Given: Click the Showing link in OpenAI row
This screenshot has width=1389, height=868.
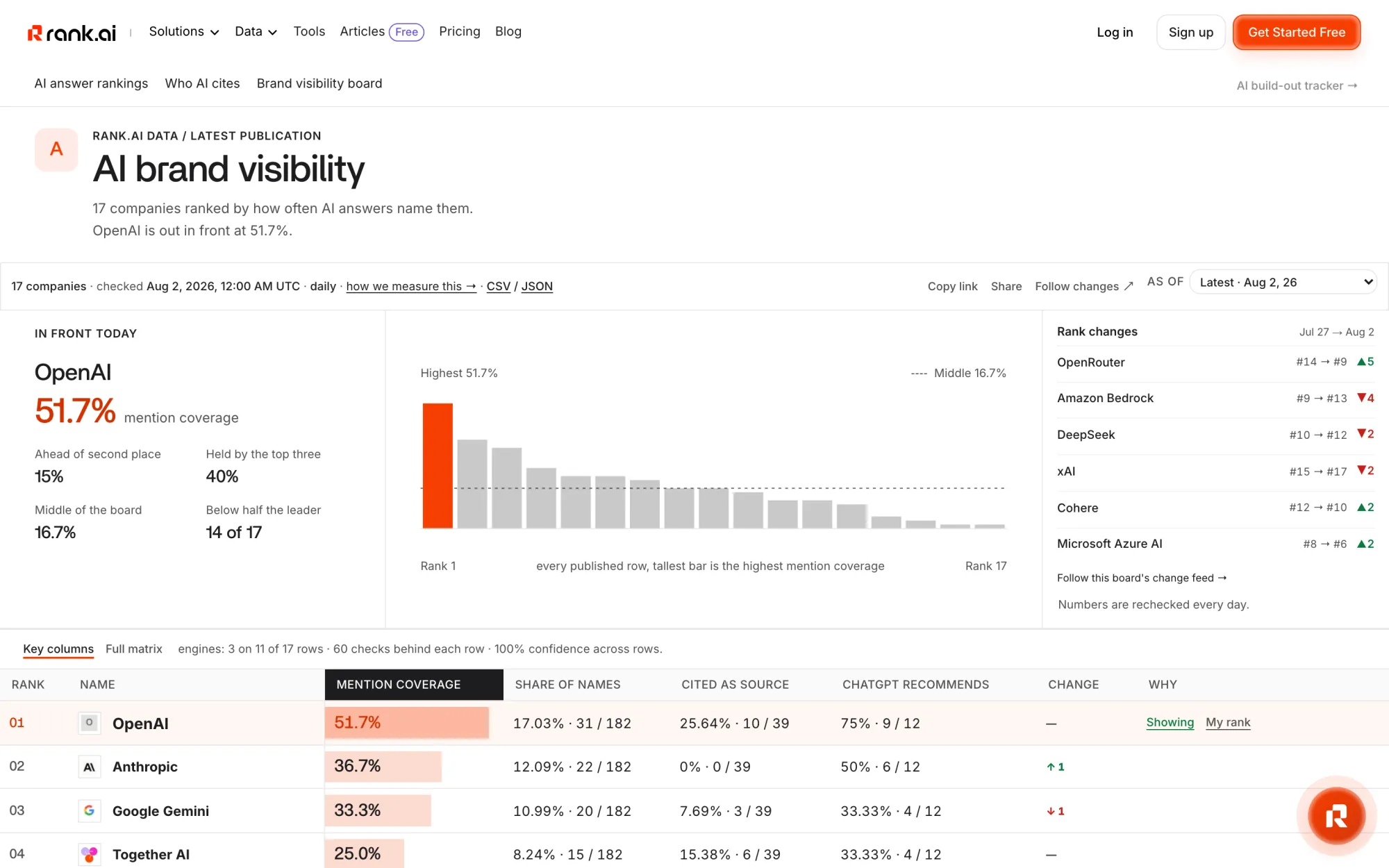Looking at the screenshot, I should [1170, 722].
